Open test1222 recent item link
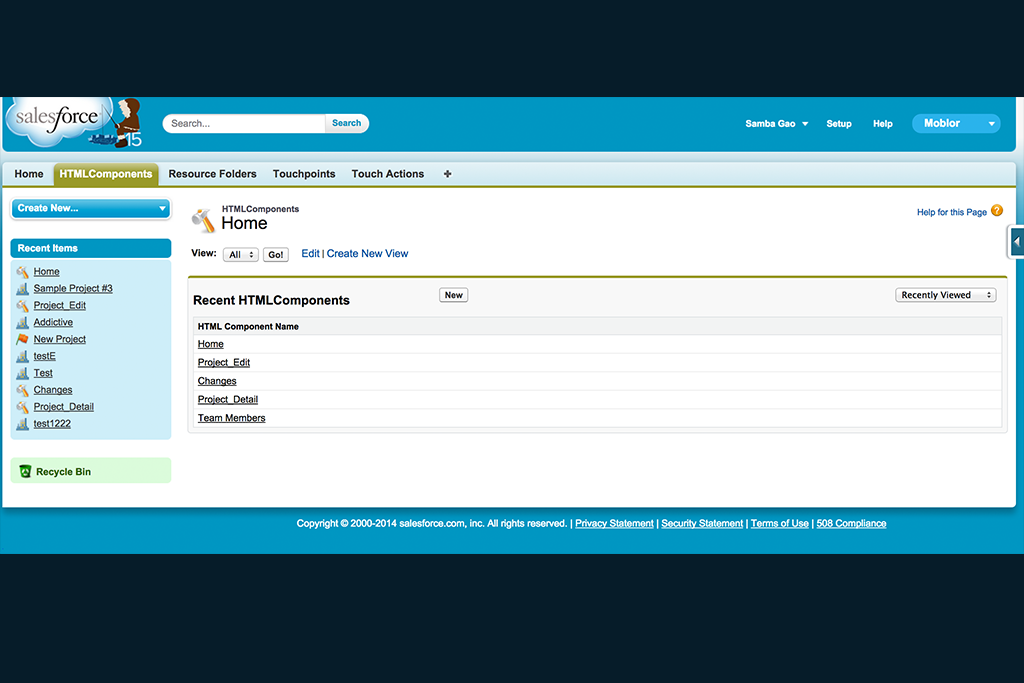The height and width of the screenshot is (683, 1024). [52, 424]
